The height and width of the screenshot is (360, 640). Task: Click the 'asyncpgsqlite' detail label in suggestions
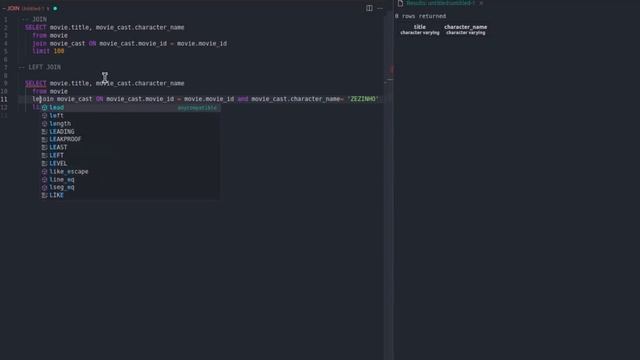point(197,108)
